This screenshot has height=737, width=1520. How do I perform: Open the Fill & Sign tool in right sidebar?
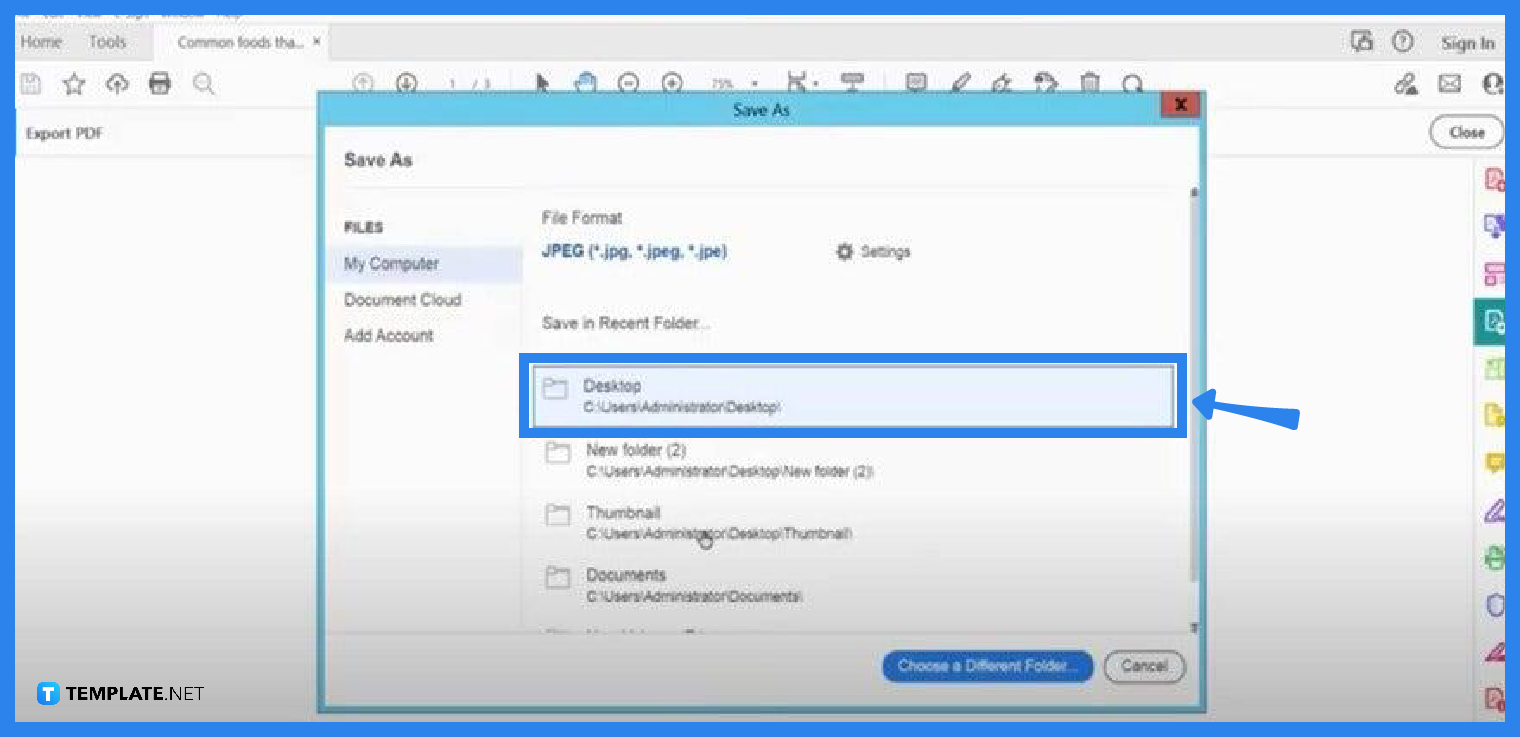[1494, 510]
